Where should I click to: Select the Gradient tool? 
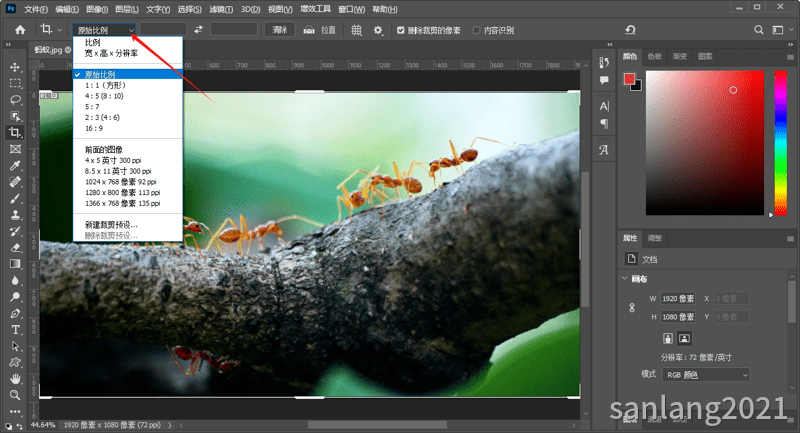pyautogui.click(x=15, y=264)
